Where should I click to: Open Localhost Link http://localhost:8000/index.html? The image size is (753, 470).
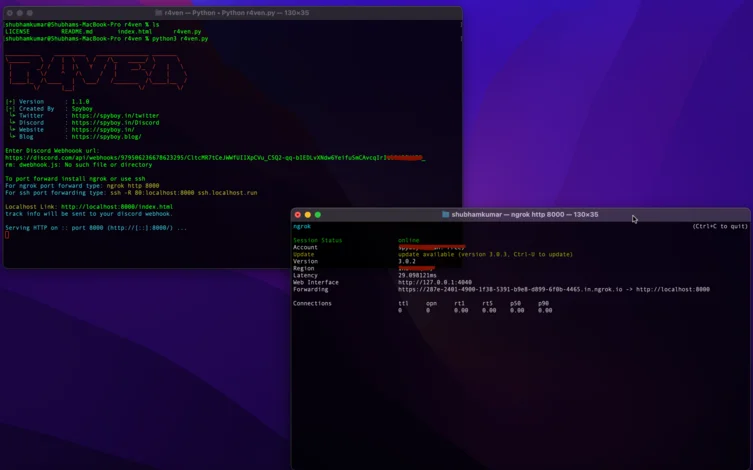(117, 207)
